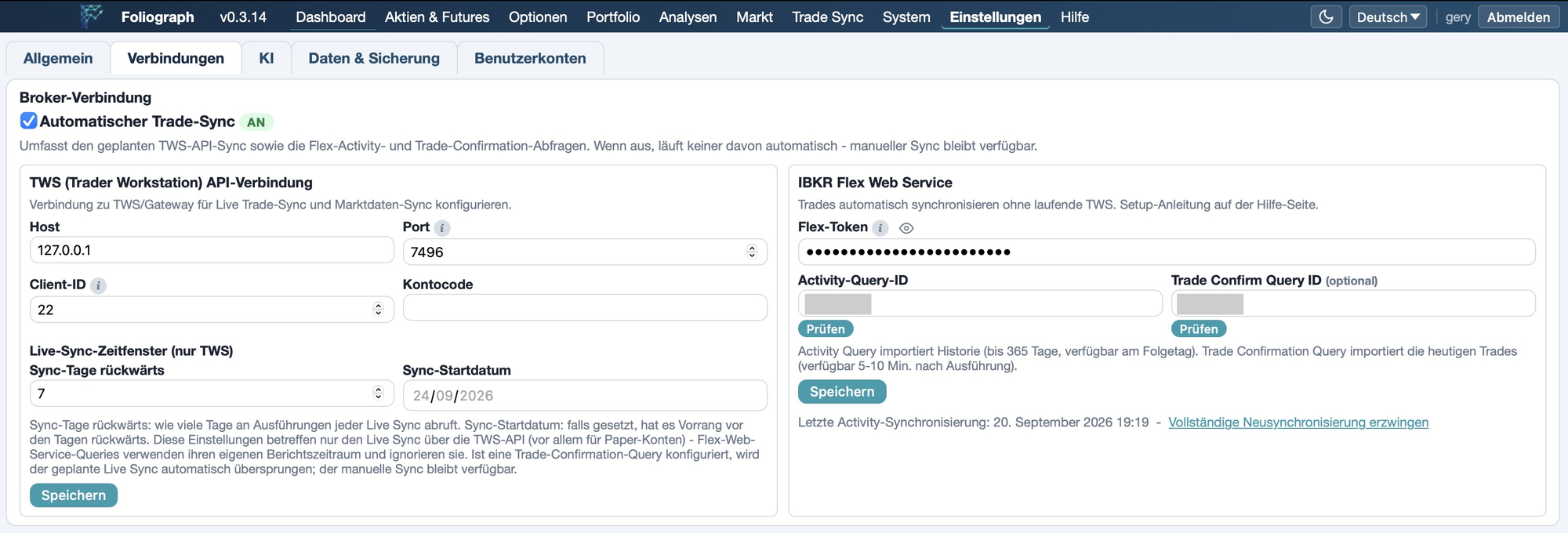Click the empty Kontocode field
Screen dimensions: 1568x533
coord(585,307)
